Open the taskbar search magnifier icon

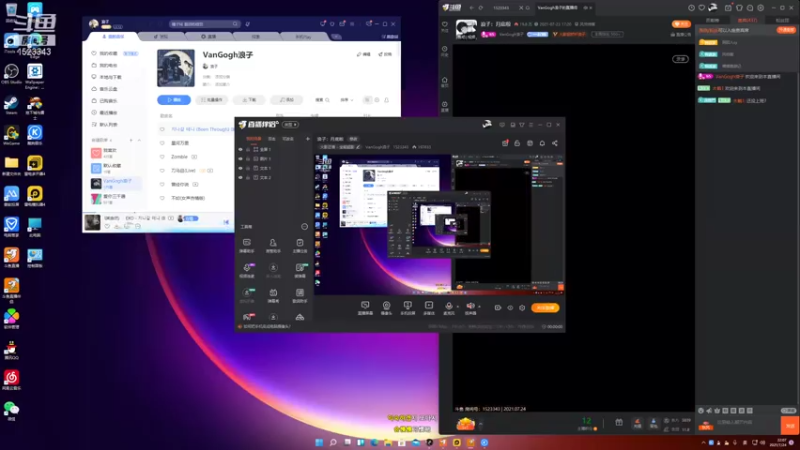(333, 442)
